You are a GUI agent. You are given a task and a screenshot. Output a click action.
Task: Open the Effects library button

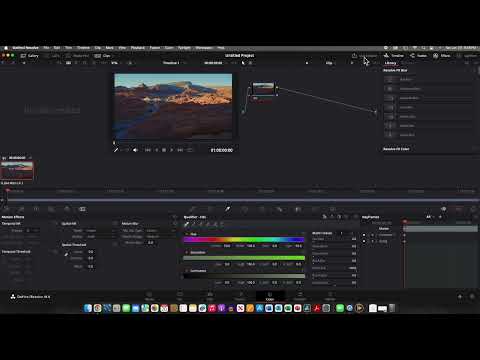click(442, 56)
